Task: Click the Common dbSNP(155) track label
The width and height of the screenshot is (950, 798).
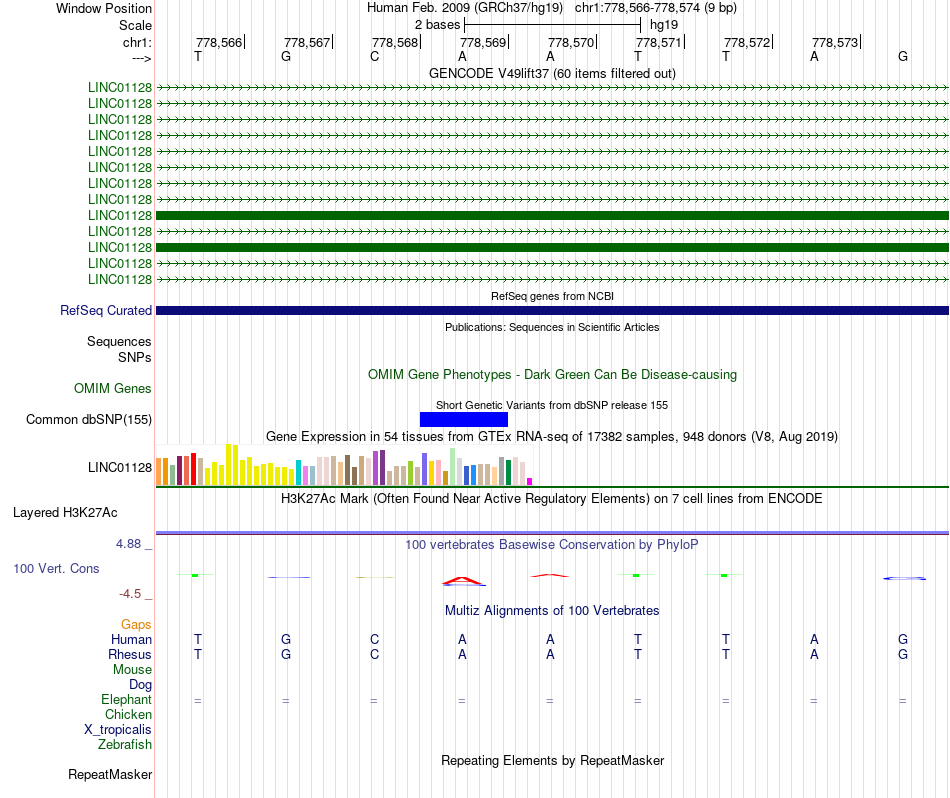Action: (x=89, y=419)
